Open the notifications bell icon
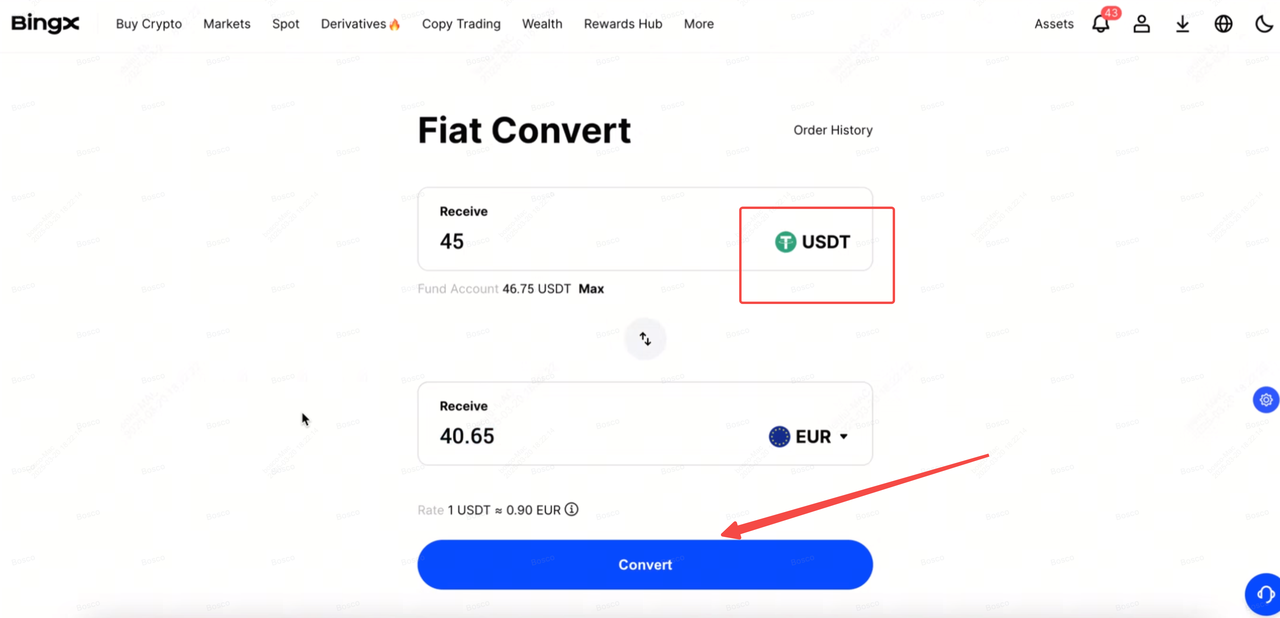The width and height of the screenshot is (1280, 618). (1101, 24)
